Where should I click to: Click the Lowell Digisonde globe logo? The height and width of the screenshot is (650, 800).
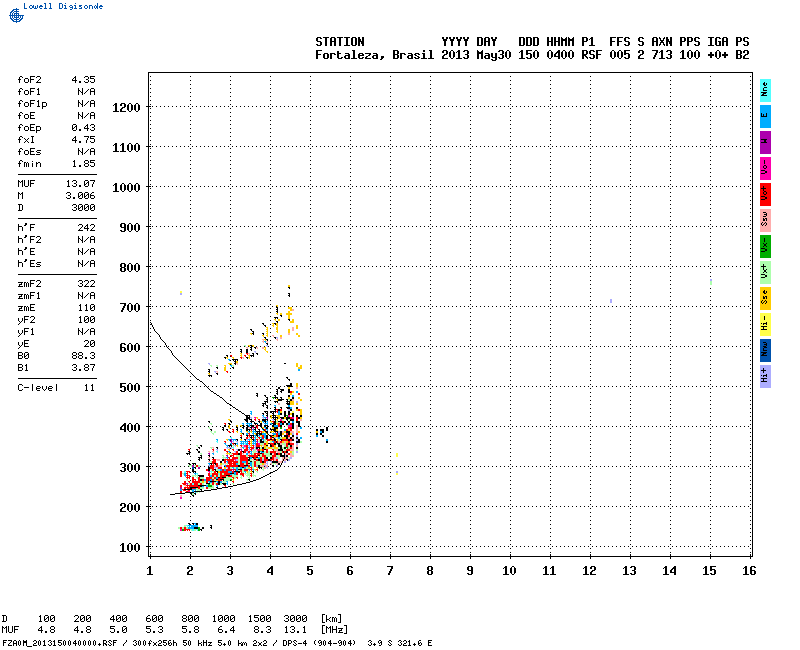(x=16, y=16)
